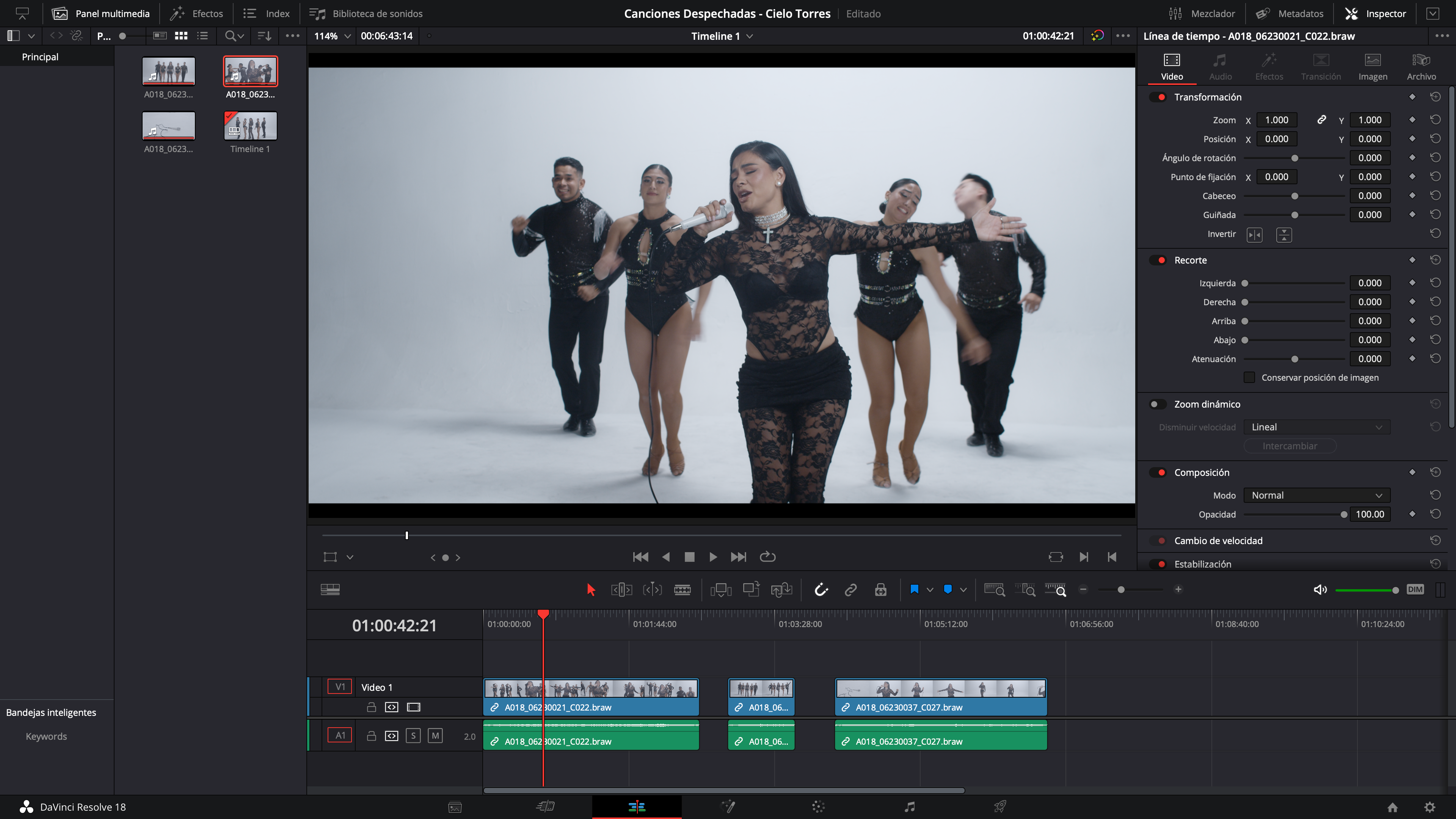Click the full extent zoom icon
The height and width of the screenshot is (819, 1456).
click(x=994, y=590)
